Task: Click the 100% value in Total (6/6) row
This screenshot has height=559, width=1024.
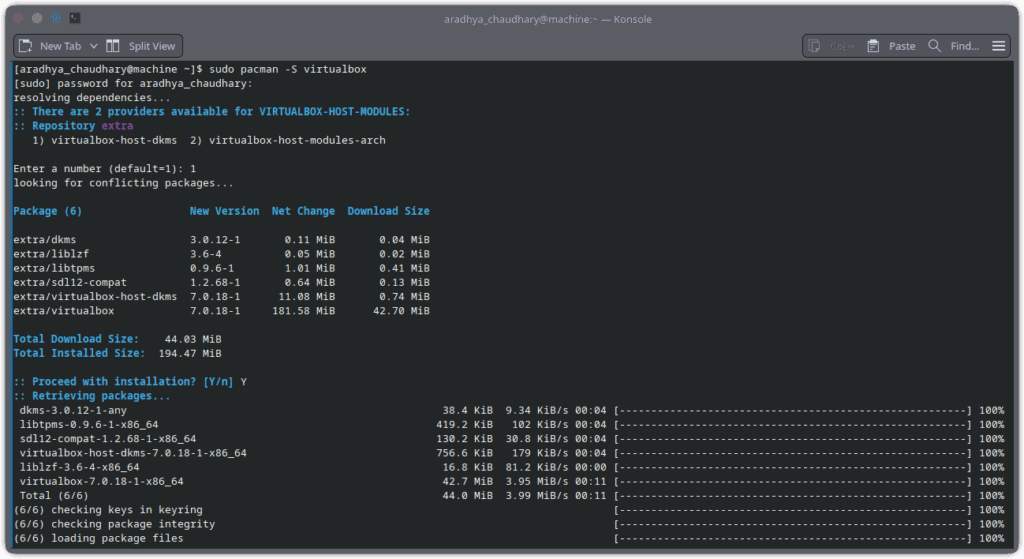Action: [x=991, y=496]
